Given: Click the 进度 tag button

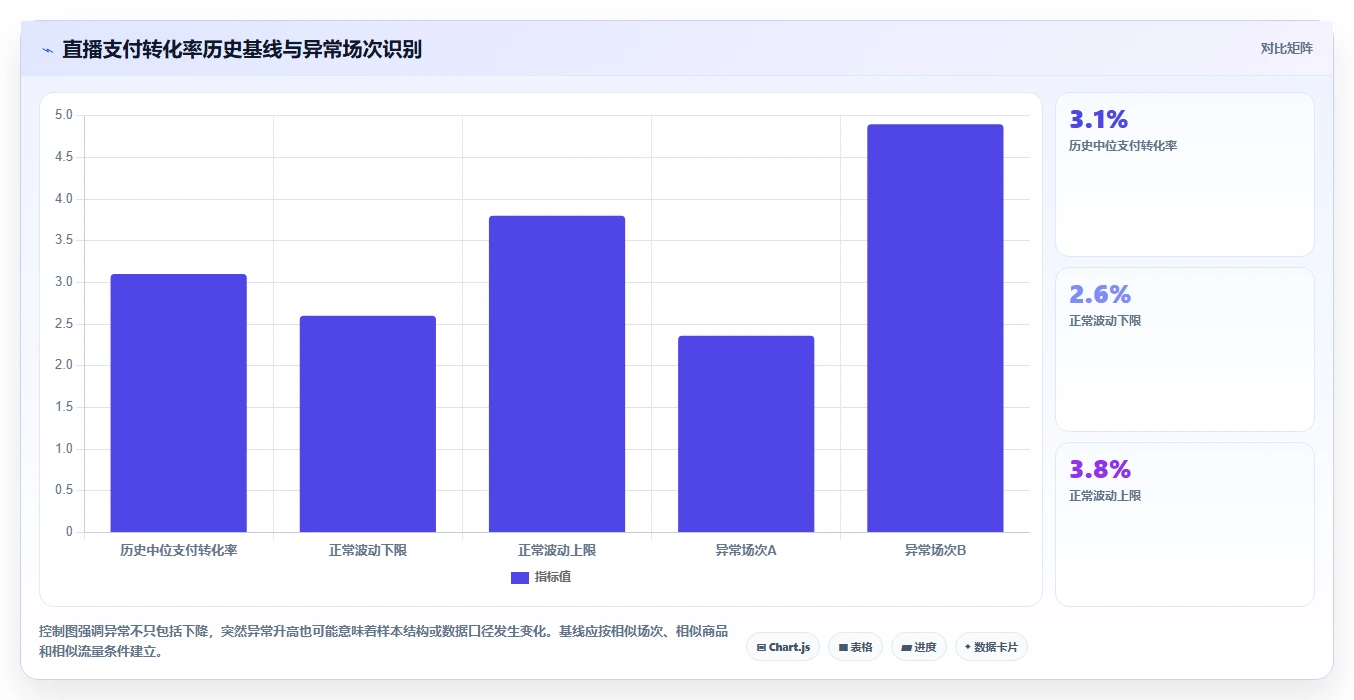Looking at the screenshot, I should click(918, 647).
